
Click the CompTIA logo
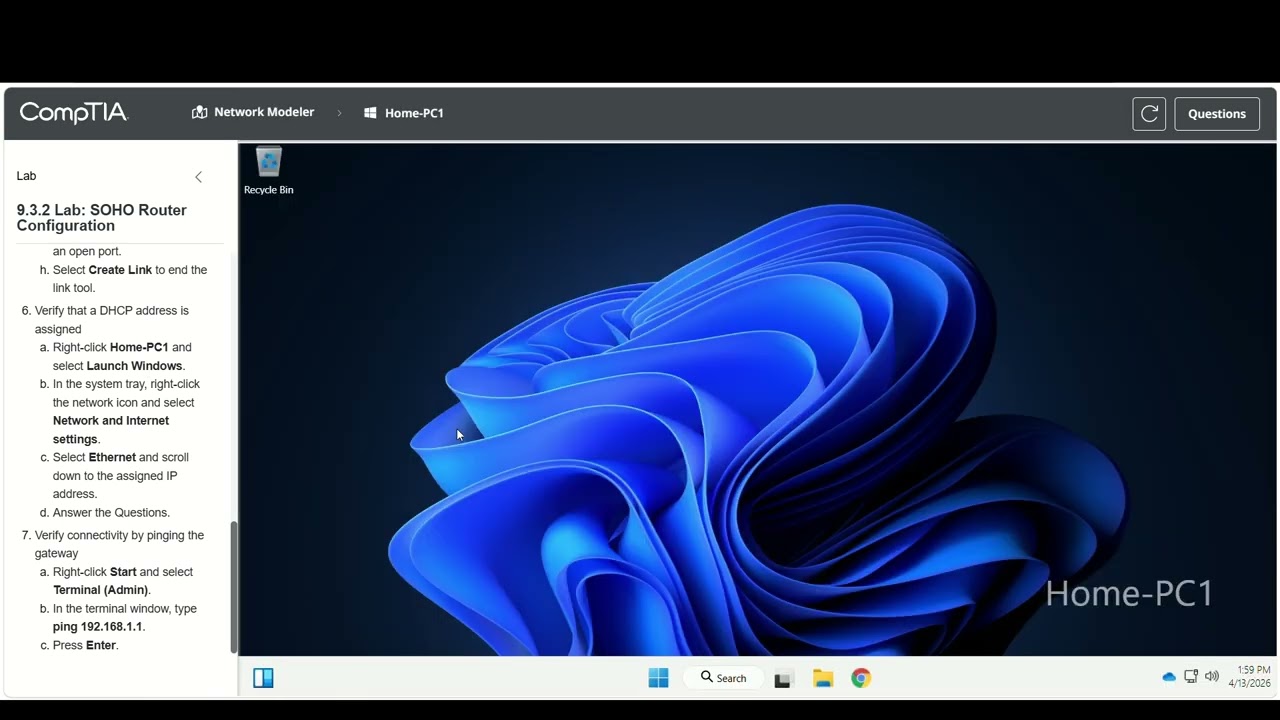(73, 113)
